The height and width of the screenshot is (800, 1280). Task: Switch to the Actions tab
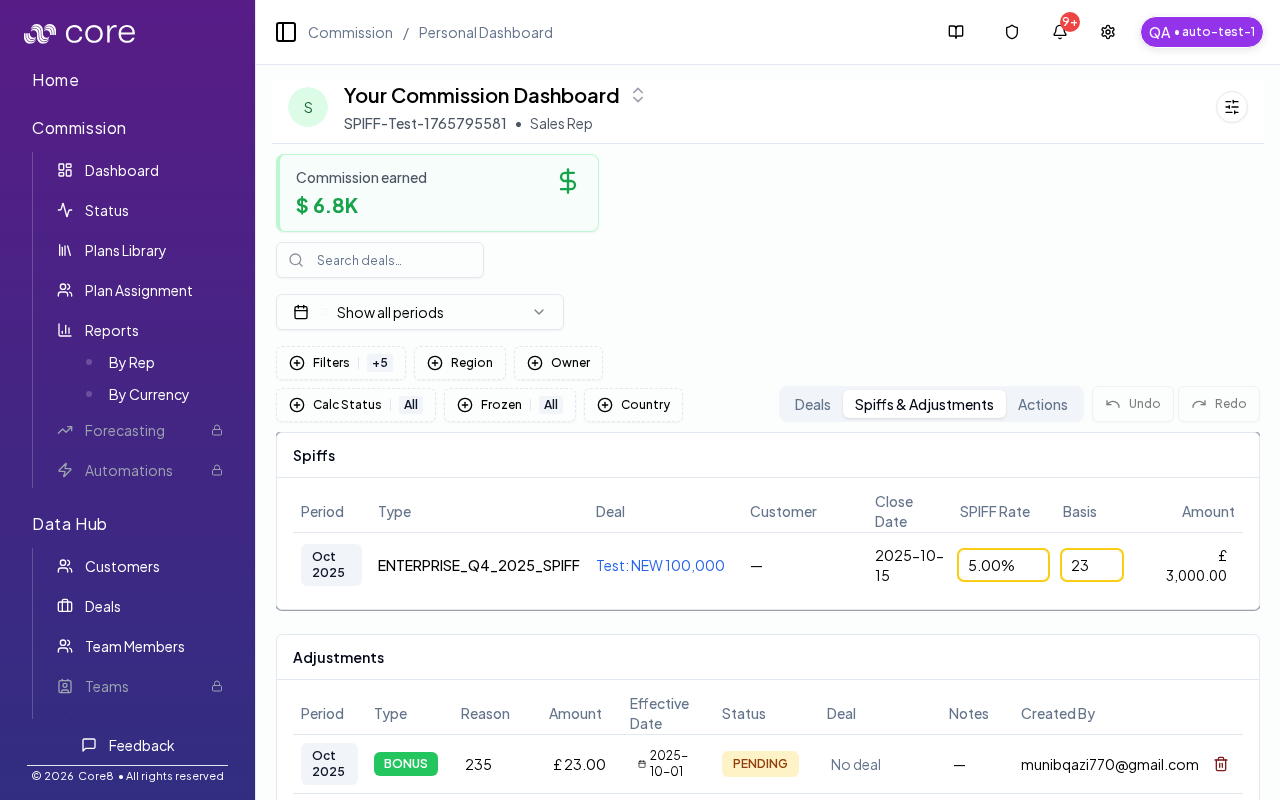tap(1042, 404)
